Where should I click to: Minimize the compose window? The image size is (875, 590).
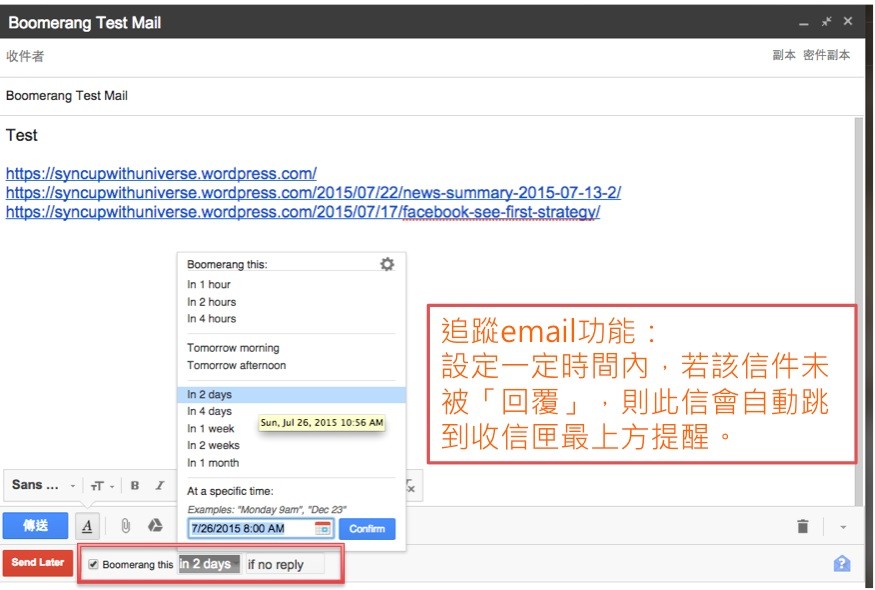click(804, 23)
